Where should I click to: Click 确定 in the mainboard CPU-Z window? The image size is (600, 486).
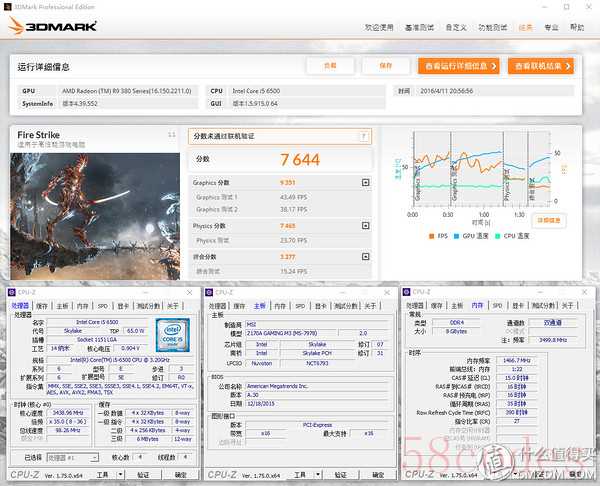pyautogui.click(x=378, y=475)
